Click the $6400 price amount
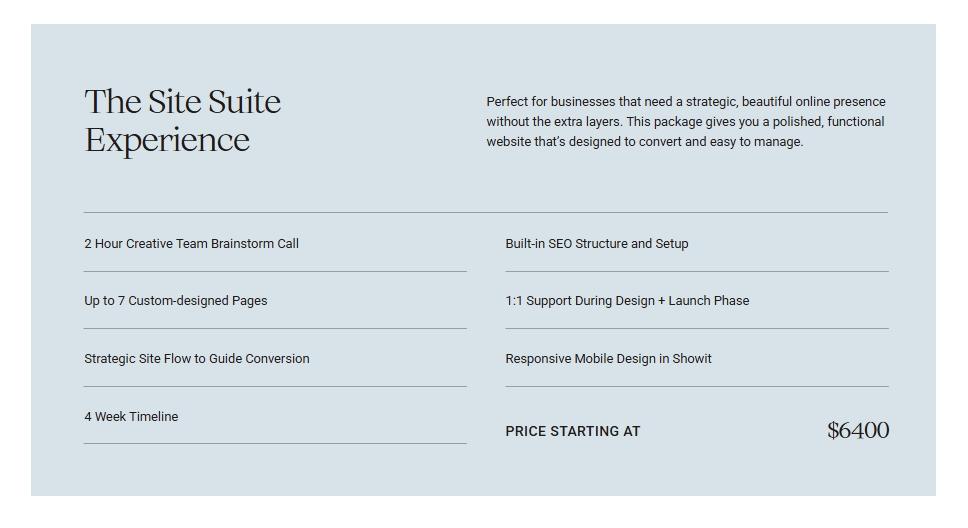The width and height of the screenshot is (968, 528). pos(857,431)
